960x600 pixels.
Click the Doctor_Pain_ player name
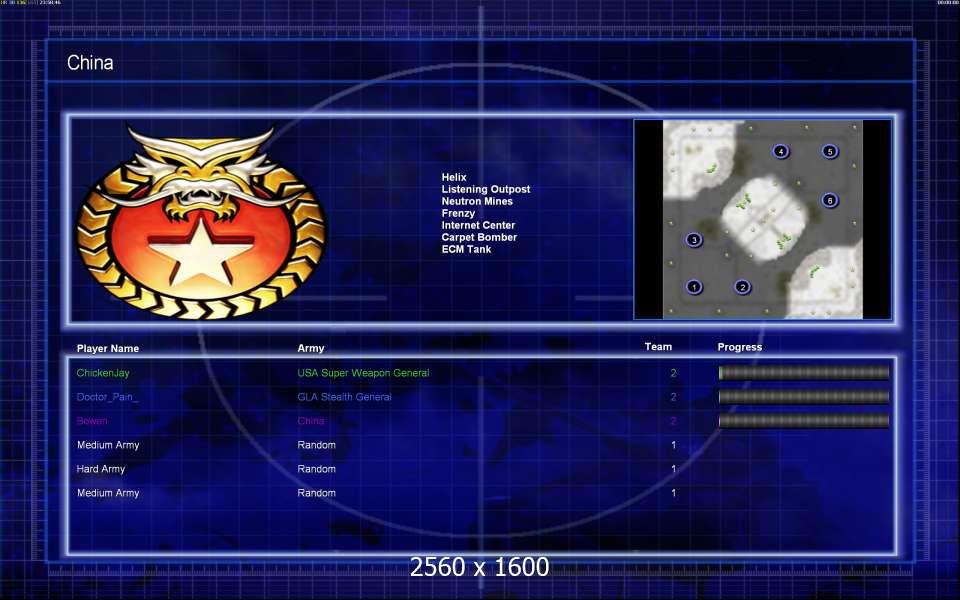tap(108, 397)
